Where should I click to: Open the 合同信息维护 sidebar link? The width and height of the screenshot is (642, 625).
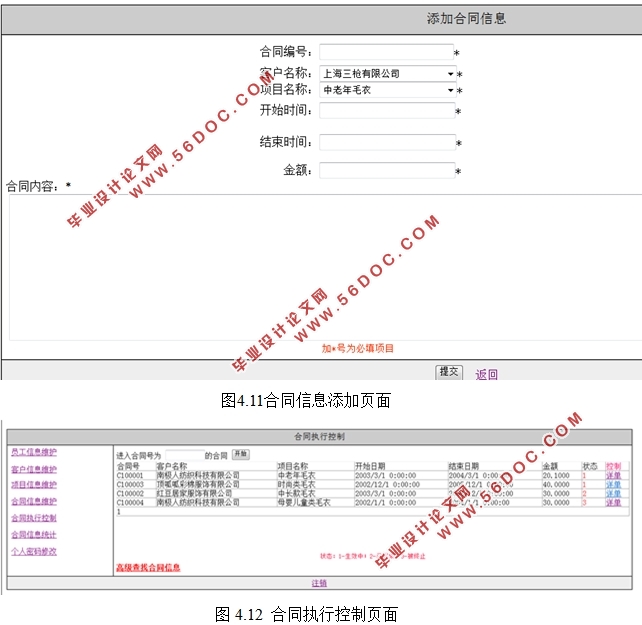click(x=34, y=501)
